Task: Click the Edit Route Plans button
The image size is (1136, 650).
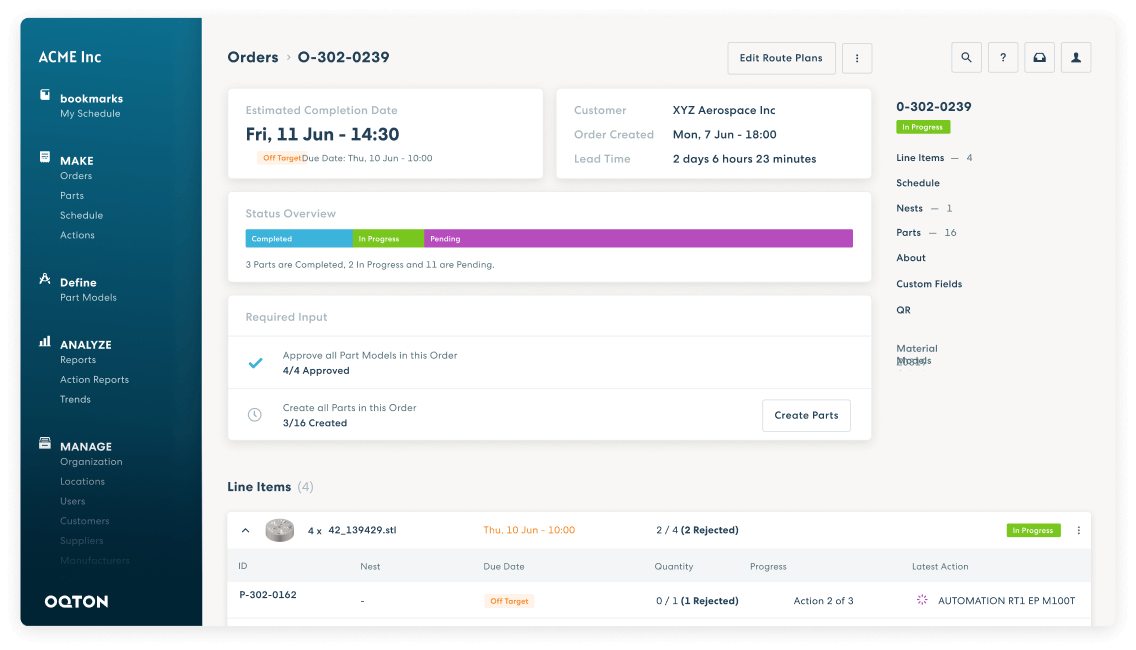Action: (781, 58)
